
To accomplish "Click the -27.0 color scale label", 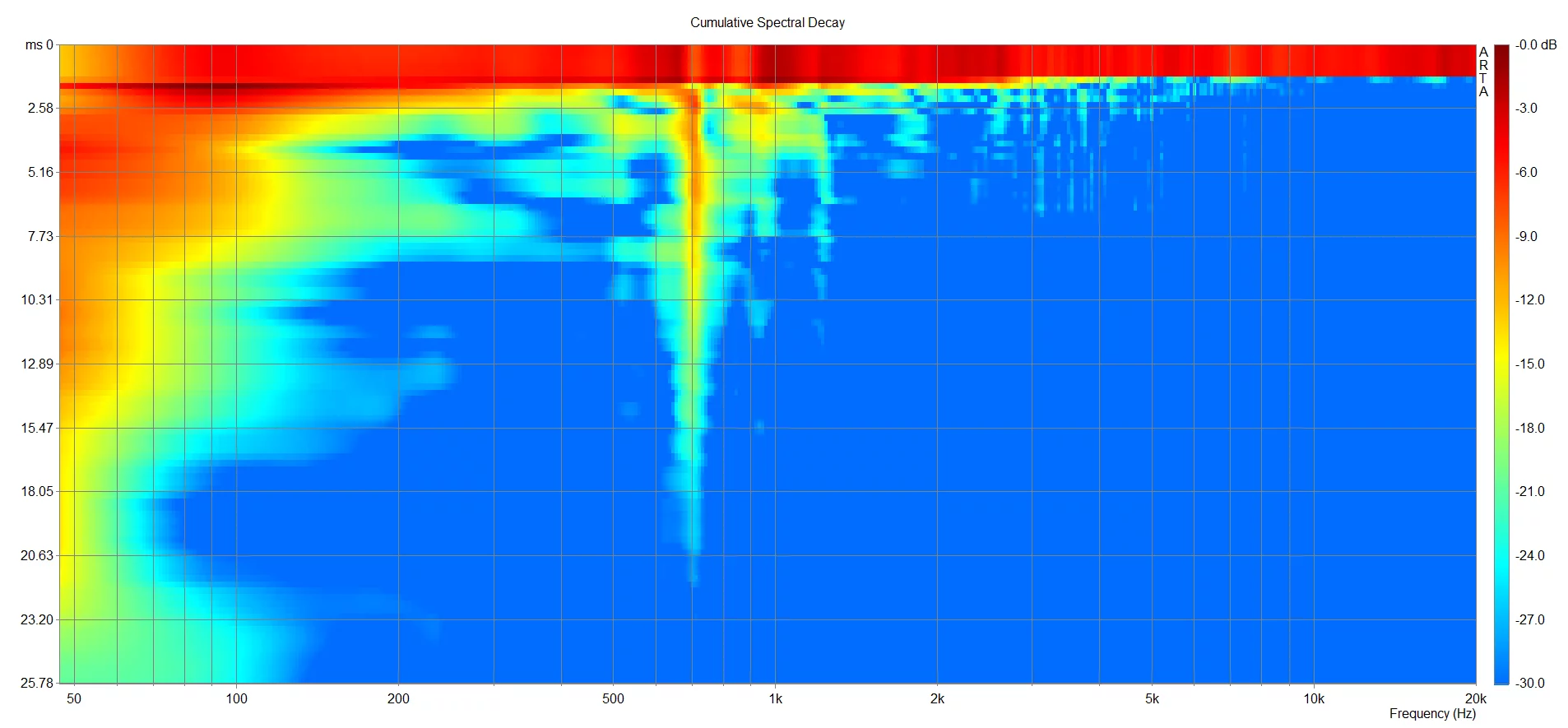I will (1530, 619).
